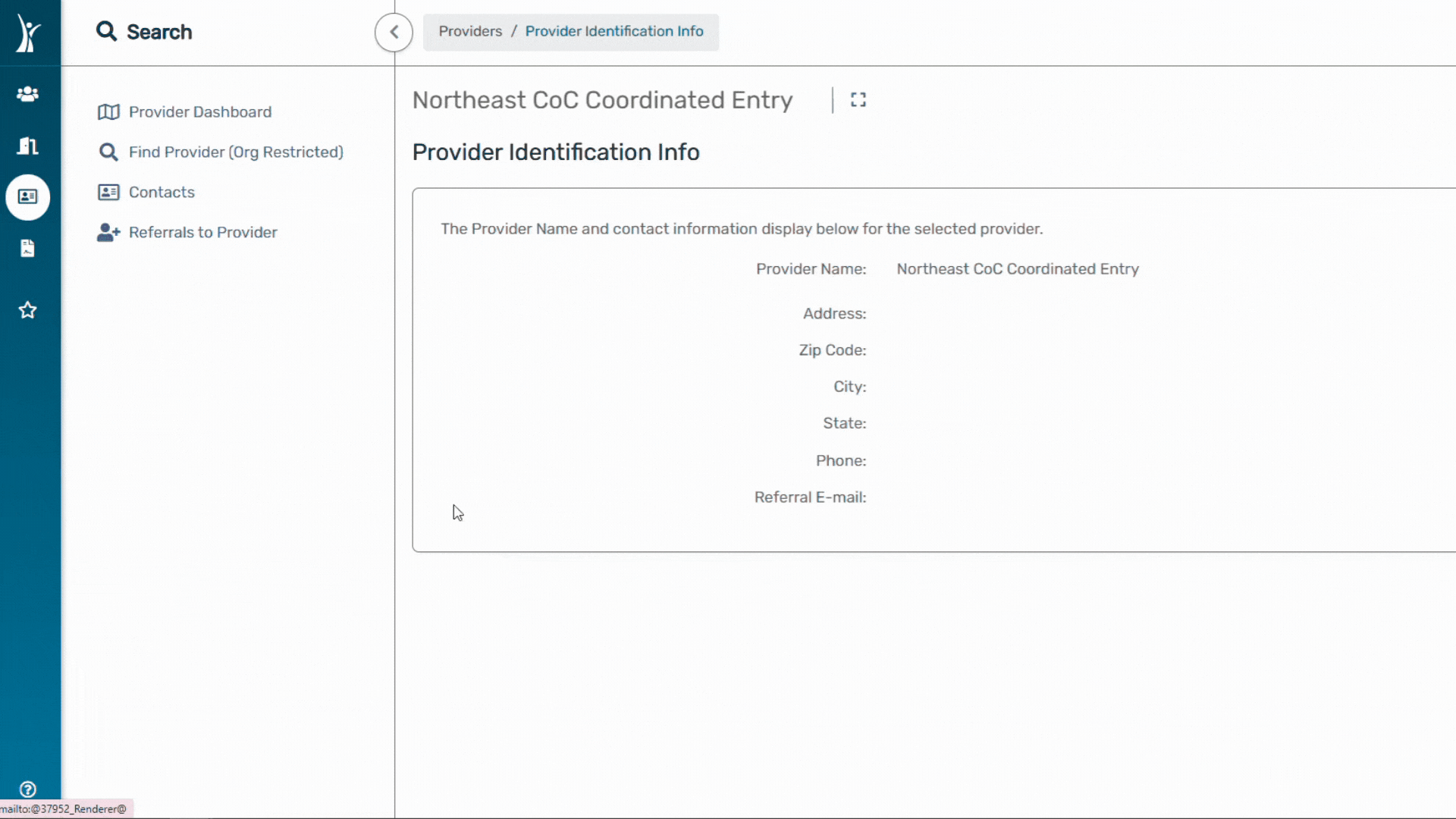
Task: Click the application logo in top-left corner
Action: click(x=28, y=33)
